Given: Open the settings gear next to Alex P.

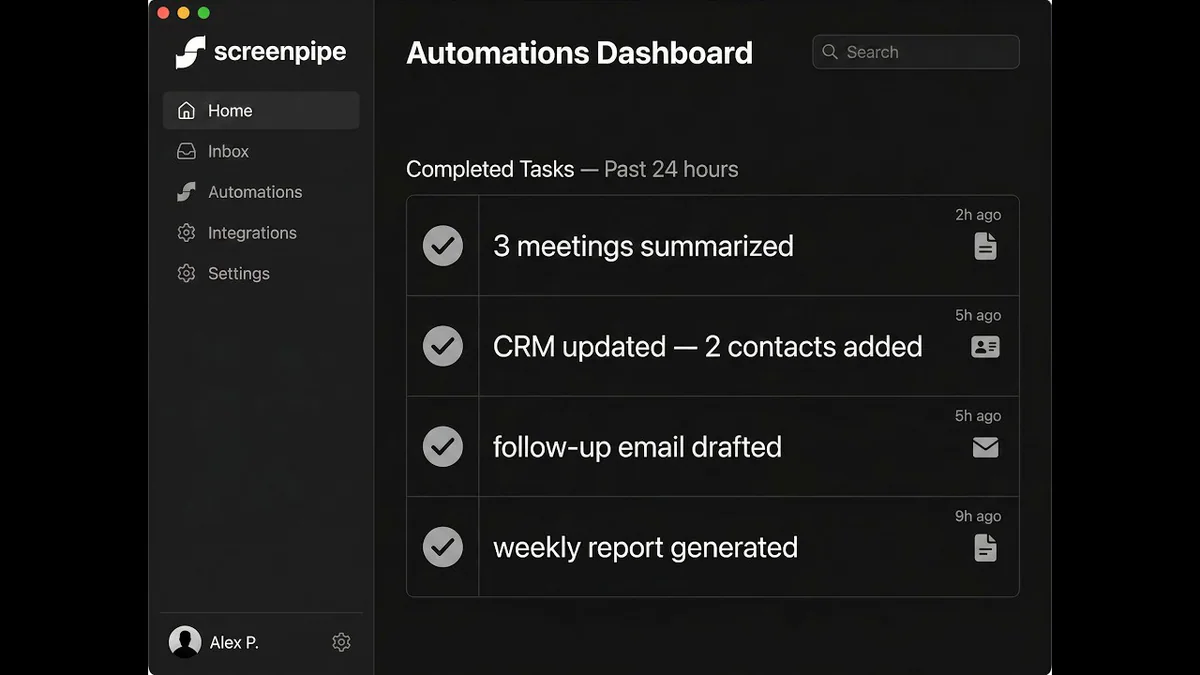Looking at the screenshot, I should [341, 642].
